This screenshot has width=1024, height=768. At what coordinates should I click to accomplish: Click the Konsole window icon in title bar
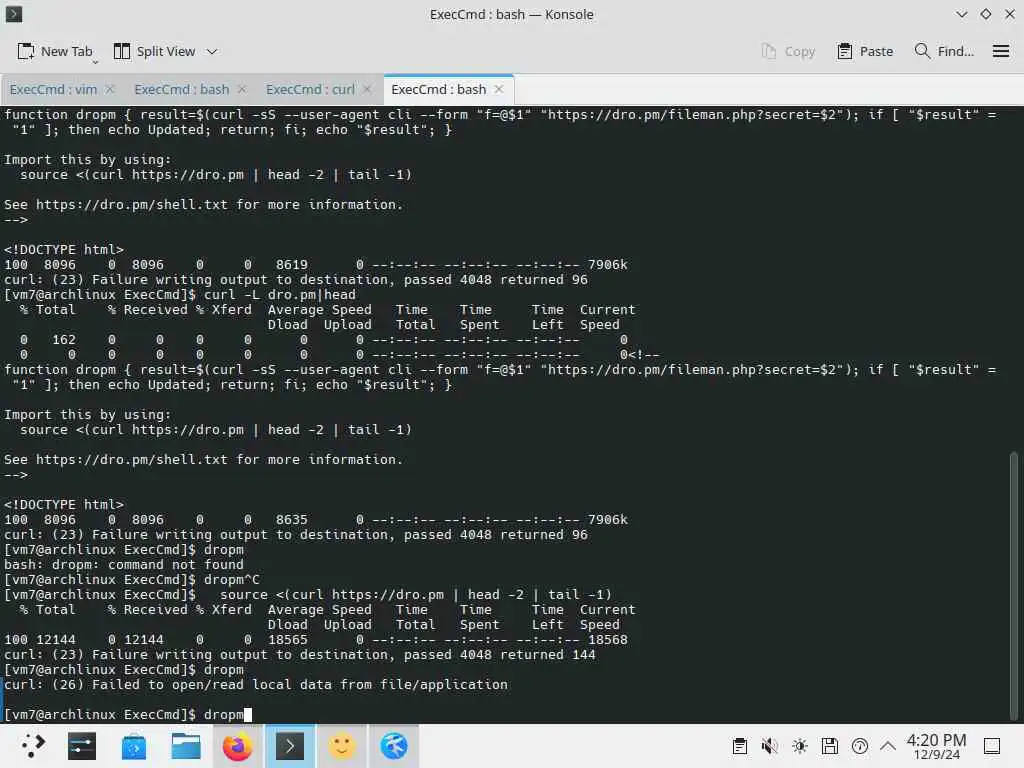[x=14, y=14]
